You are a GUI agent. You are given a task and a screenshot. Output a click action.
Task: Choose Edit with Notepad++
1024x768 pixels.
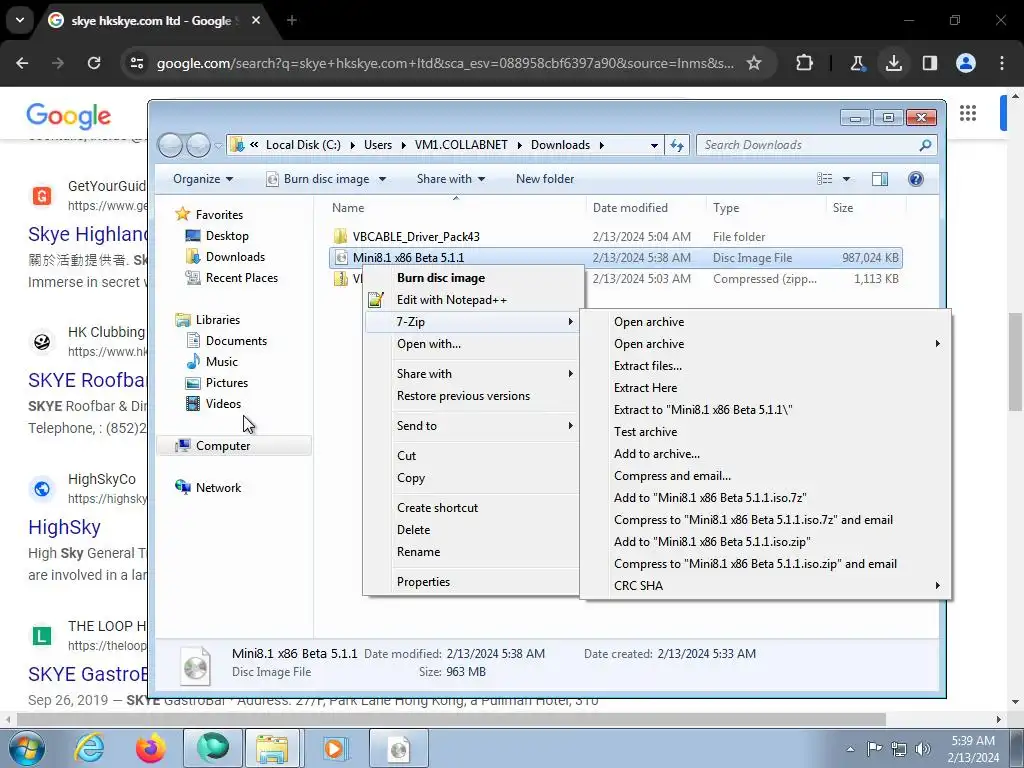coord(451,300)
